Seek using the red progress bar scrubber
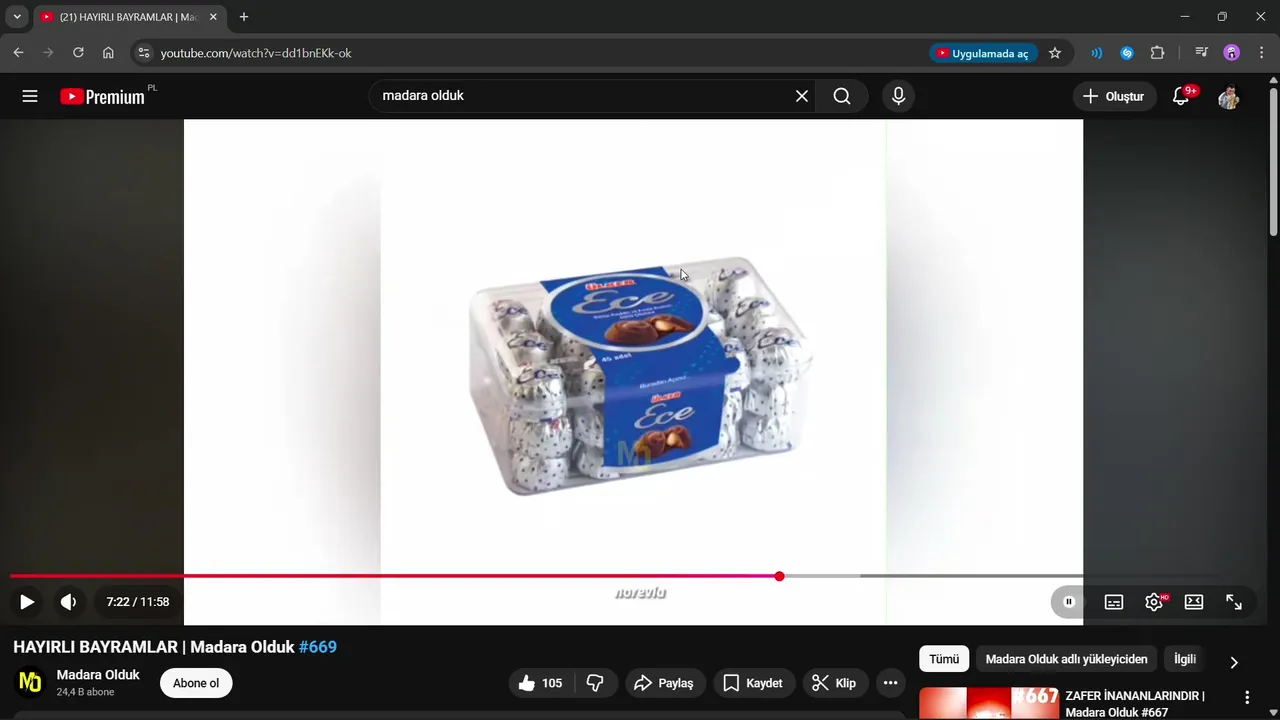The width and height of the screenshot is (1280, 720). [x=779, y=576]
